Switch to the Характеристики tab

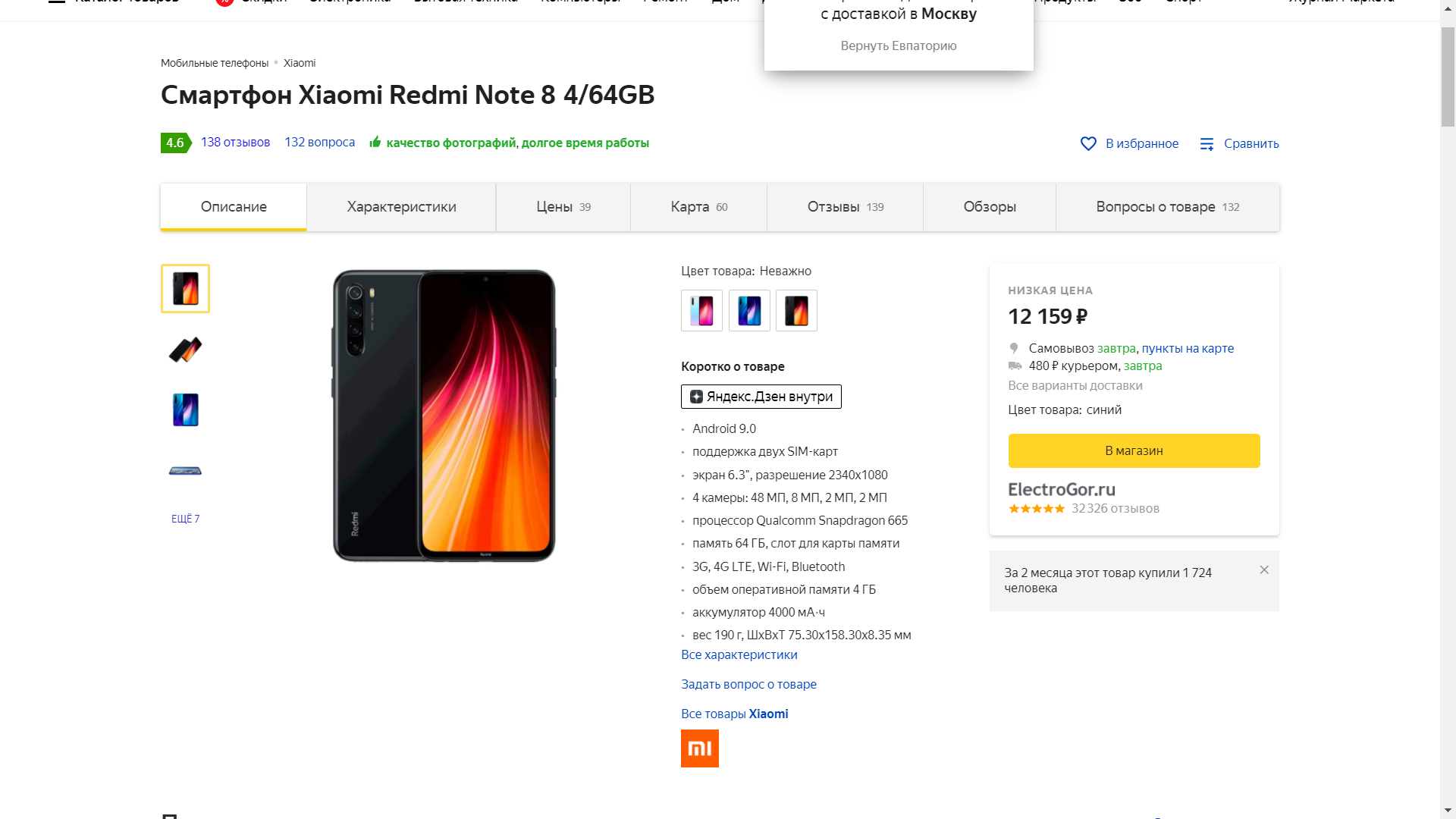tap(401, 207)
